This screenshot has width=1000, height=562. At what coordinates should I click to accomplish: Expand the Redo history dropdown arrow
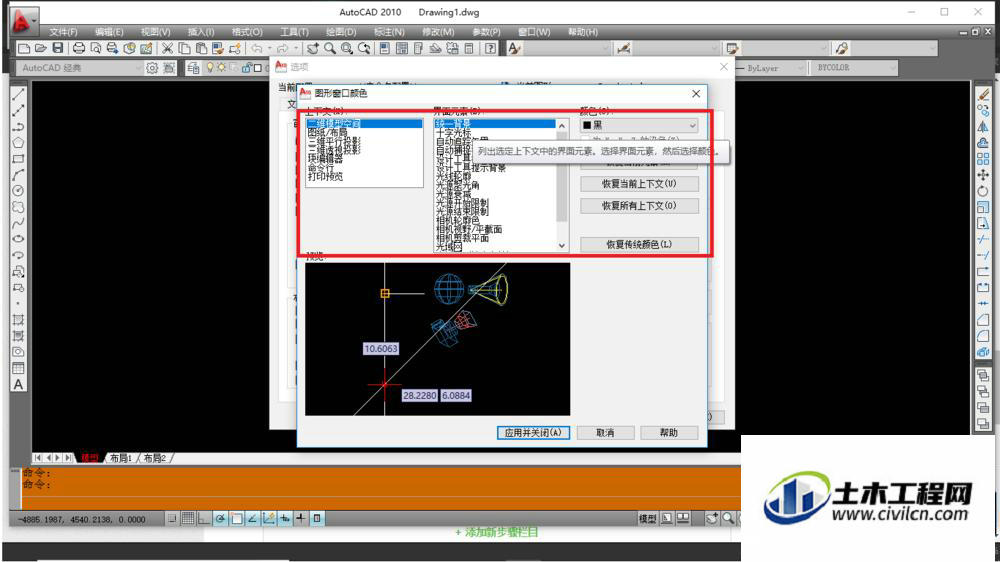[296, 48]
